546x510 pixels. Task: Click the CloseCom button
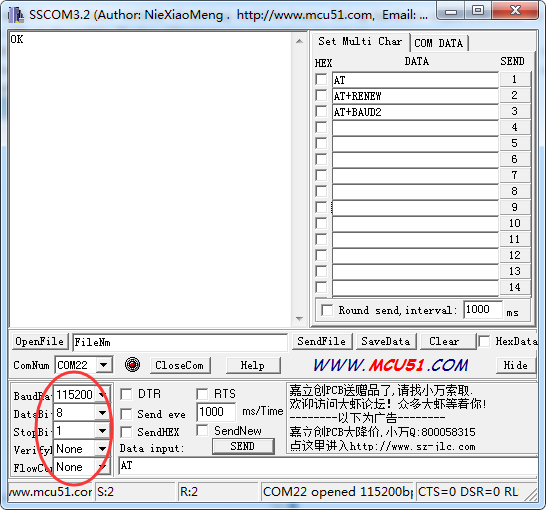coord(179,365)
